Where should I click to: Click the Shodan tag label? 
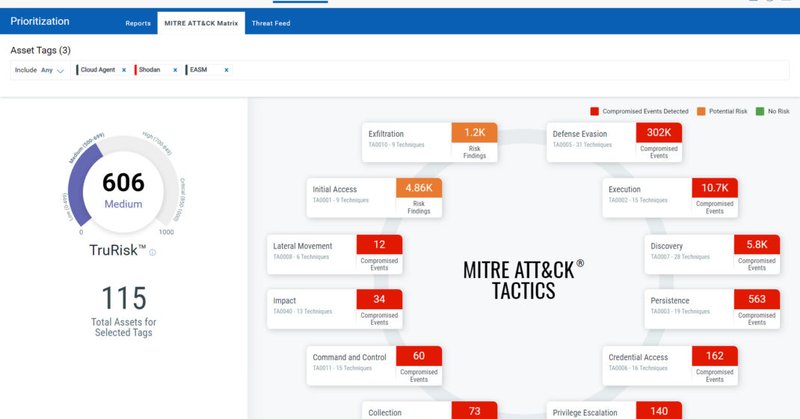[x=149, y=70]
